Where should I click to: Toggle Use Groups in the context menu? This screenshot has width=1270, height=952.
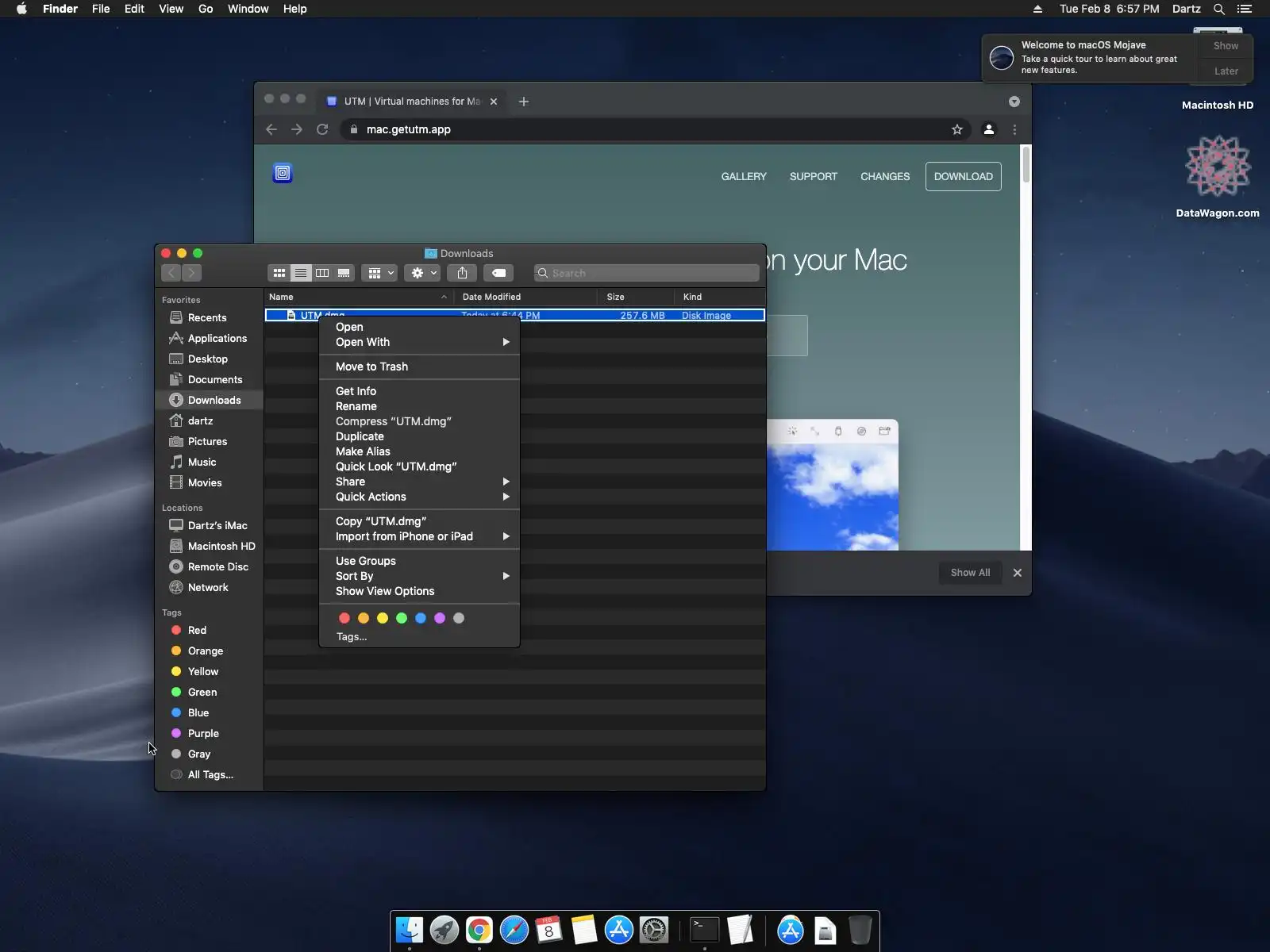point(419,561)
